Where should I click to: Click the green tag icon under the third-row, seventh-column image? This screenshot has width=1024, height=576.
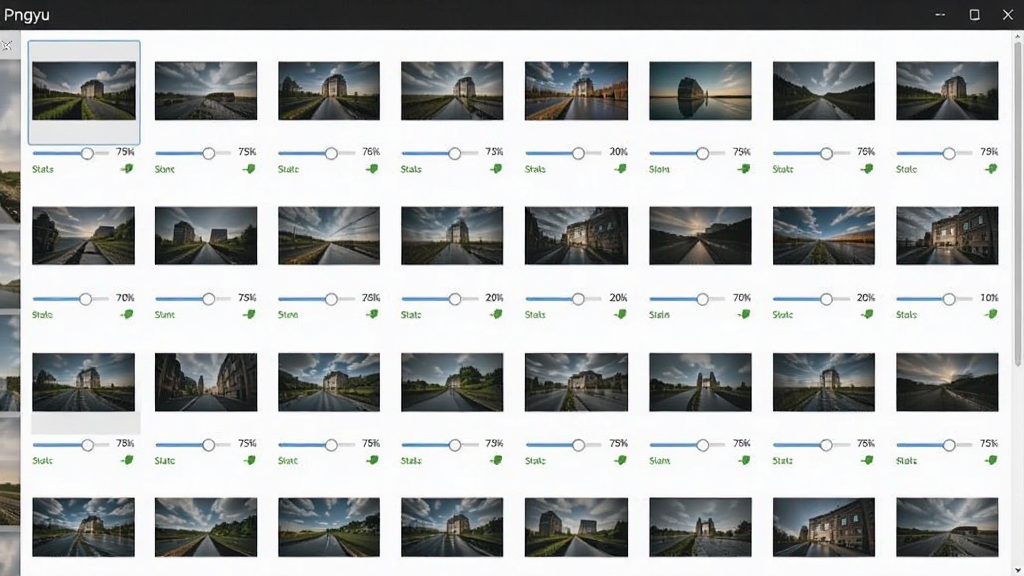[x=867, y=460]
